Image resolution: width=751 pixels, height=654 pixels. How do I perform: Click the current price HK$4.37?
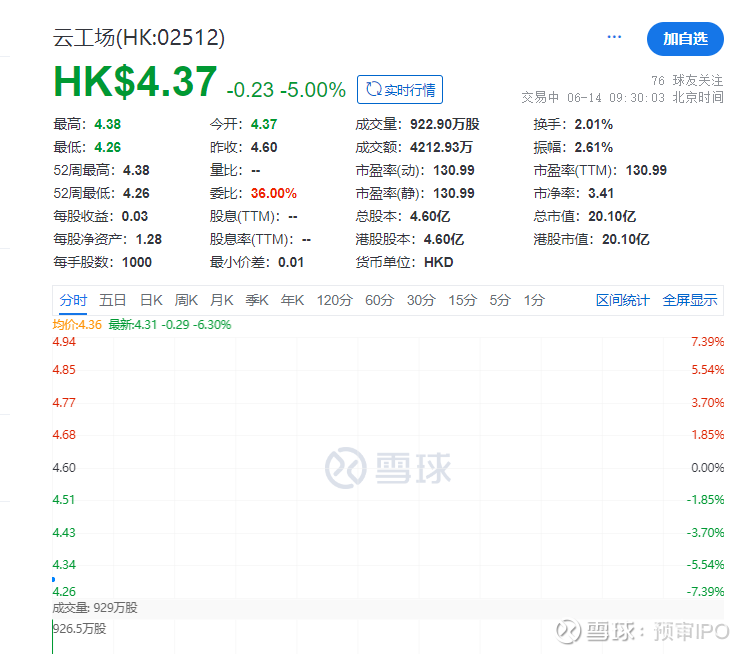pos(135,81)
